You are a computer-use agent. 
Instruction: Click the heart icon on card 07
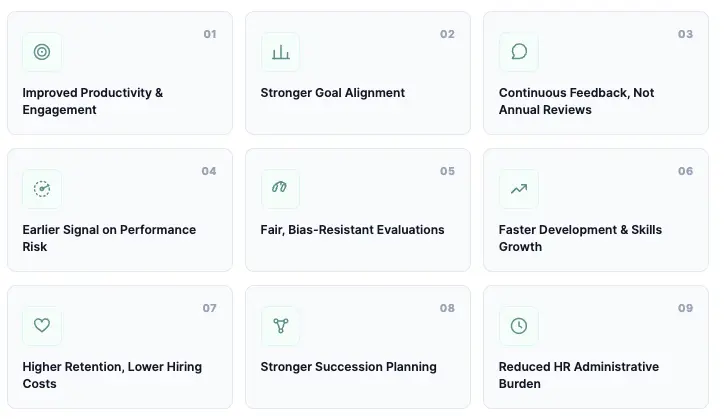click(x=42, y=325)
